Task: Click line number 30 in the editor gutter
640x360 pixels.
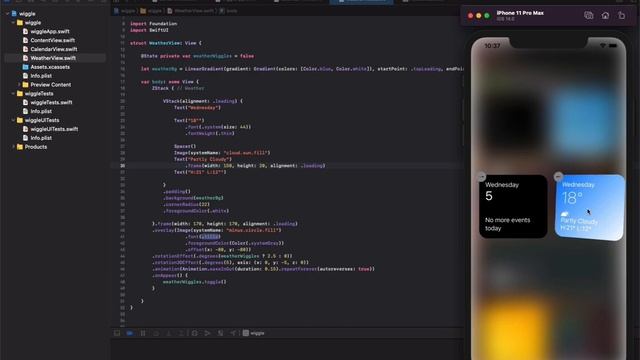Action: 122,166
